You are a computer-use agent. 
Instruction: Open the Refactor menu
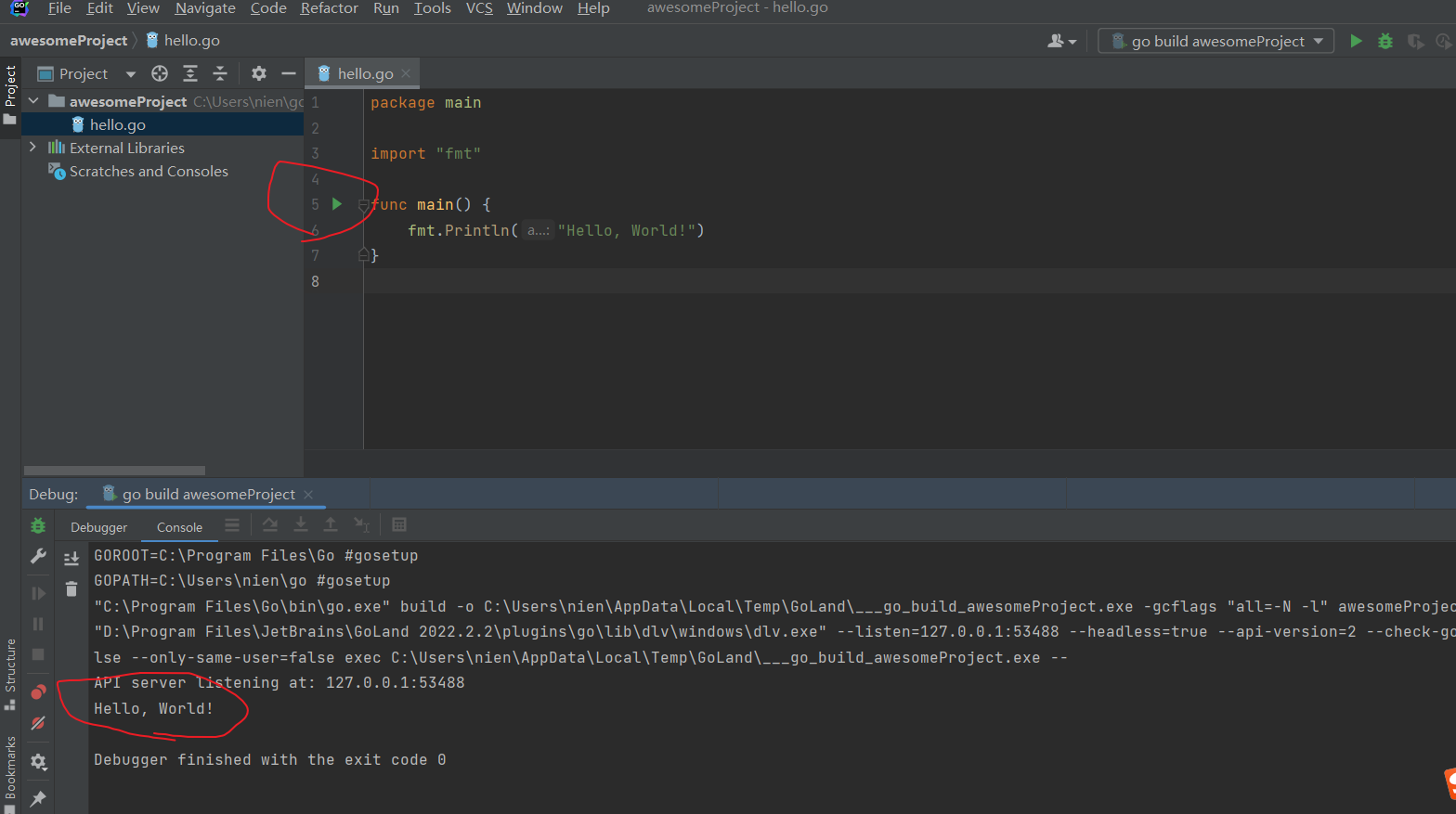pos(329,8)
